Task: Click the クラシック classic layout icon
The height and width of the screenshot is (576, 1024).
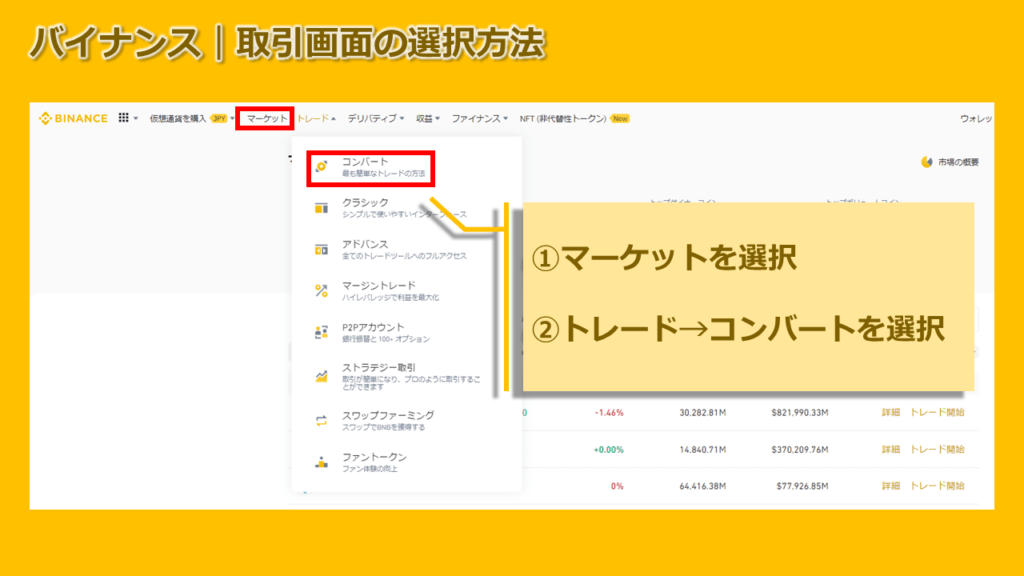Action: pos(321,208)
